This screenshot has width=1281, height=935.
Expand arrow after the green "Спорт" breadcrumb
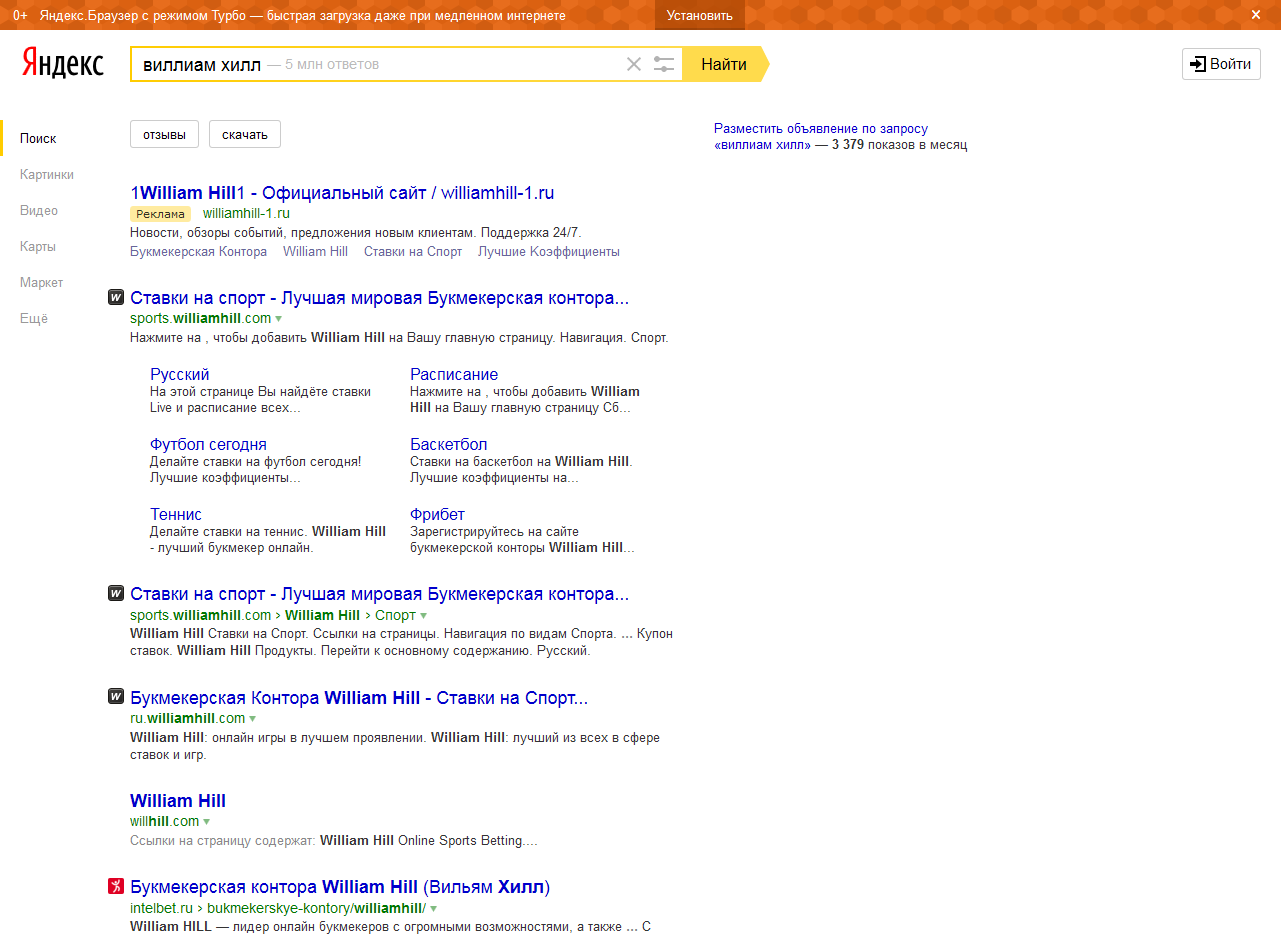(424, 616)
